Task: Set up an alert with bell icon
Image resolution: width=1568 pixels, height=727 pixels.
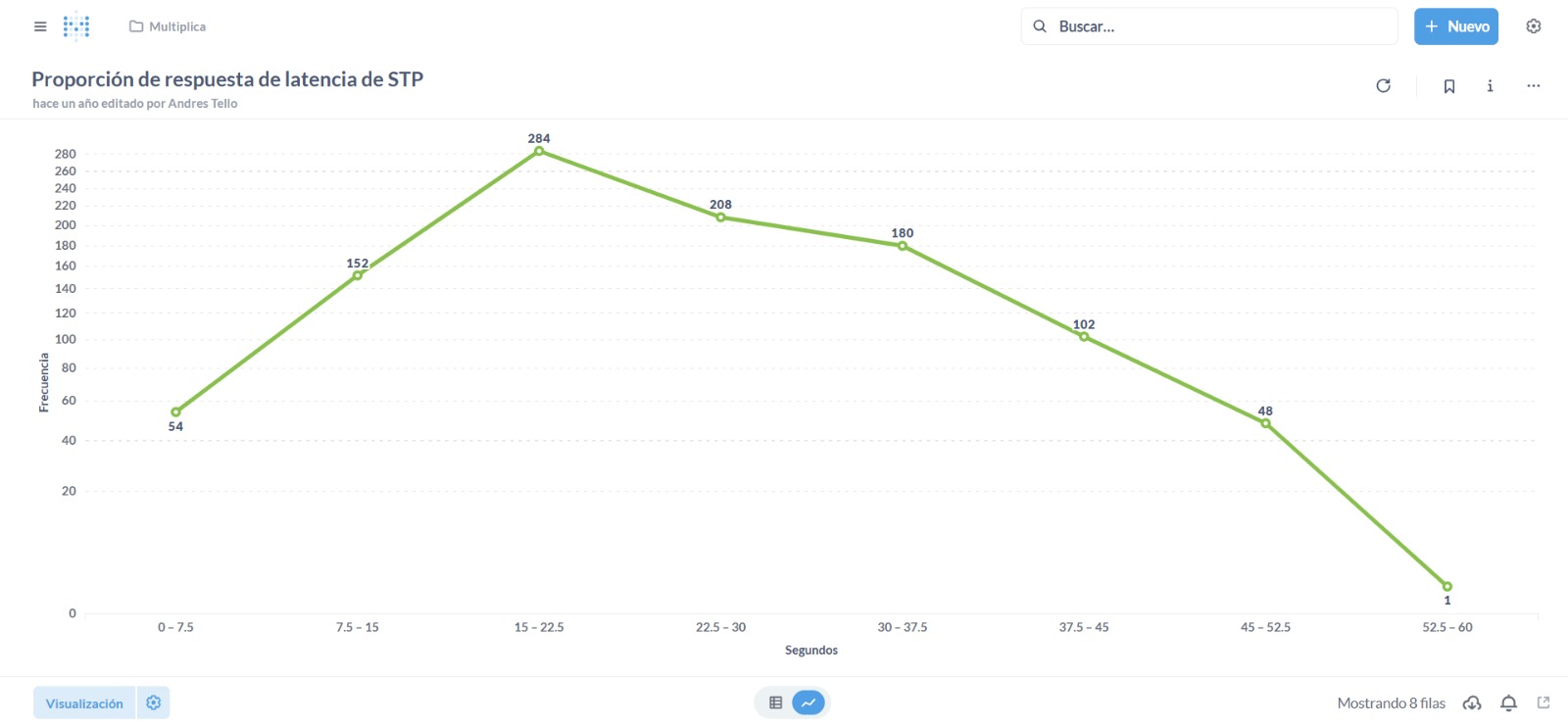Action: tap(1509, 703)
